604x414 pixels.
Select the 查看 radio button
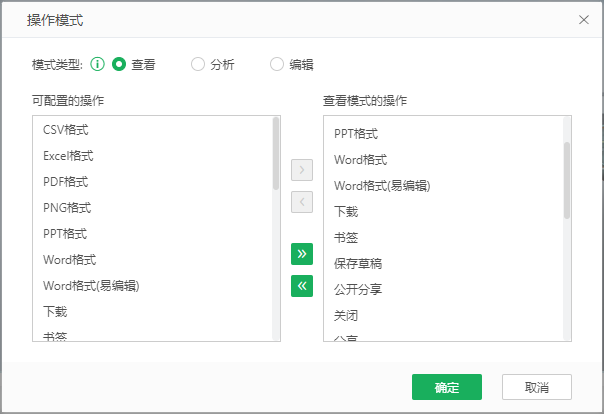coord(119,64)
